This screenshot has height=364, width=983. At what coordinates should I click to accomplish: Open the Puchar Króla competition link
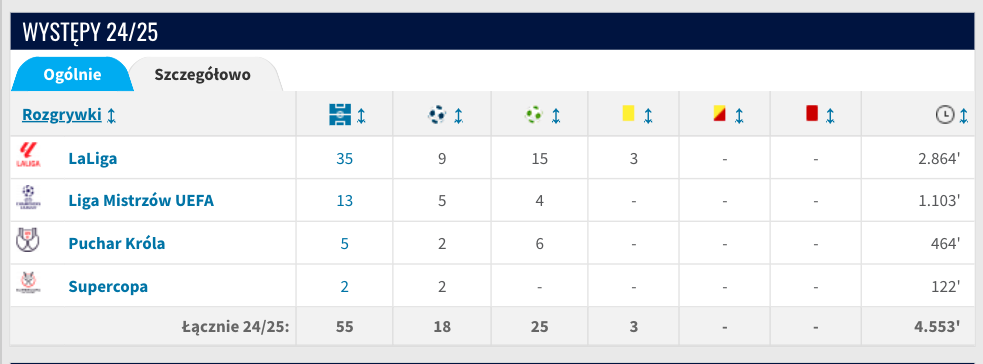pyautogui.click(x=117, y=243)
